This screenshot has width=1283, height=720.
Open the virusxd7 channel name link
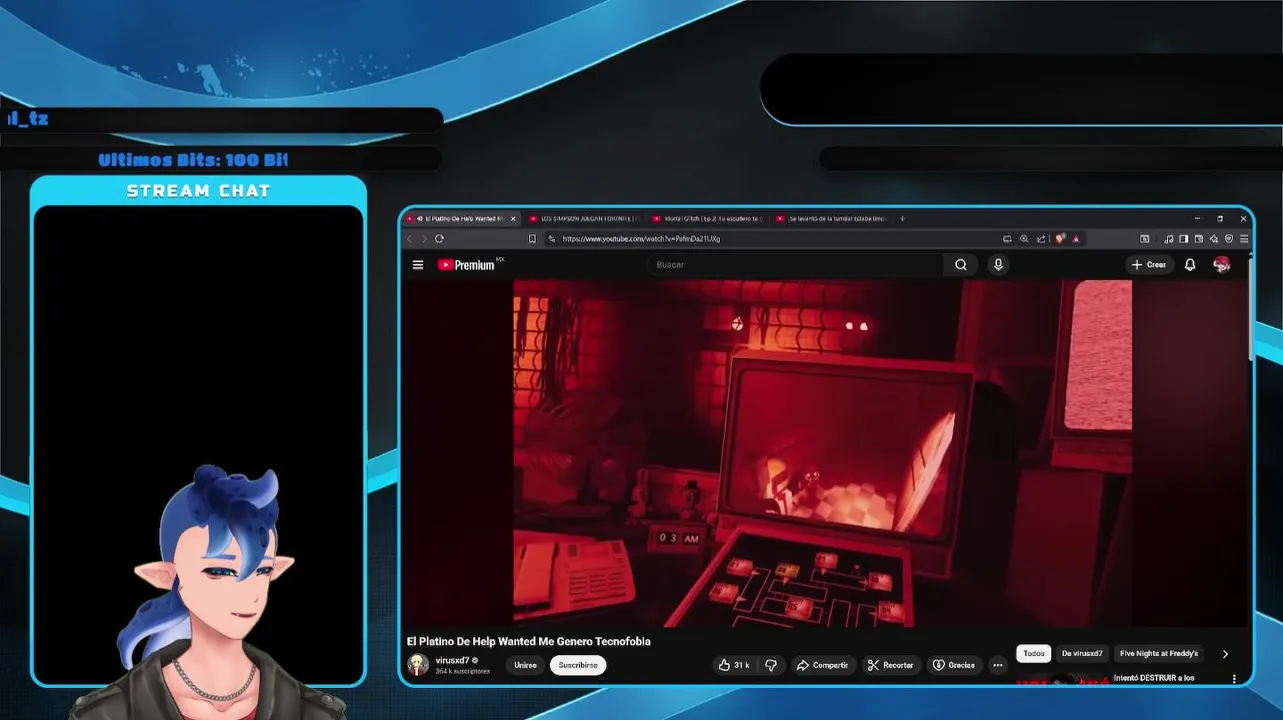[x=452, y=661]
